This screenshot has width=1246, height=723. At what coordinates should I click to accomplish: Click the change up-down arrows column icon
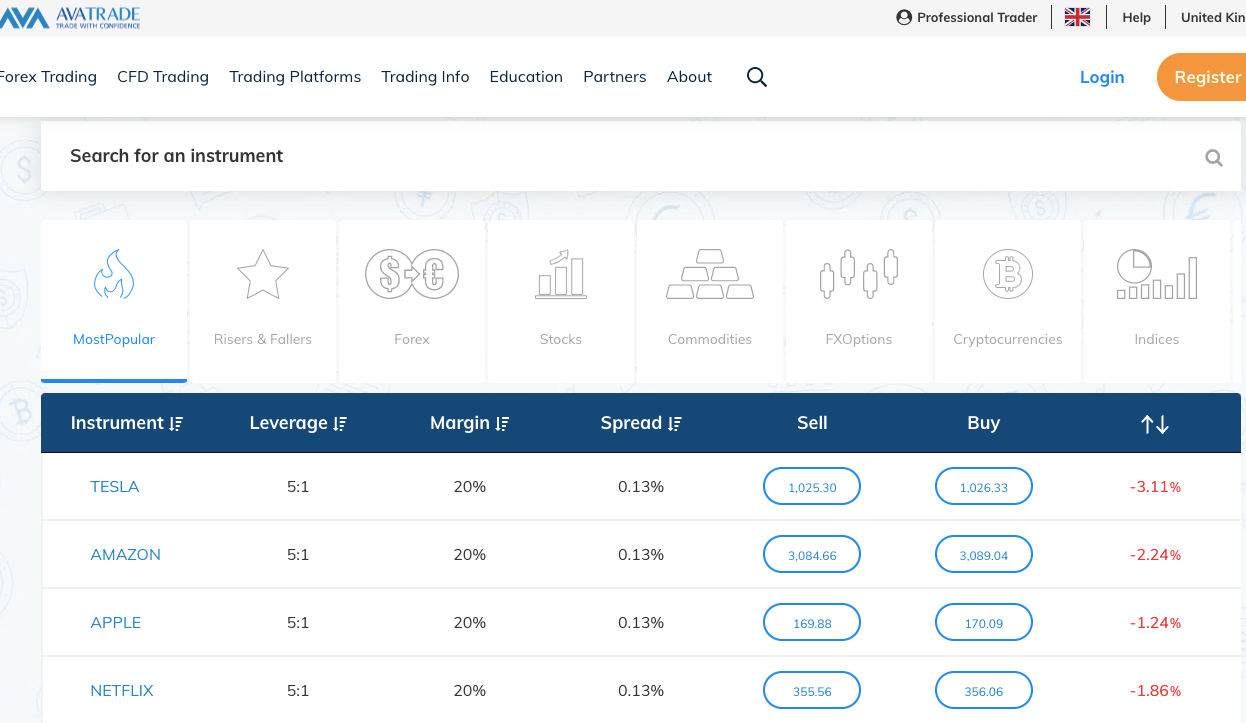point(1155,424)
